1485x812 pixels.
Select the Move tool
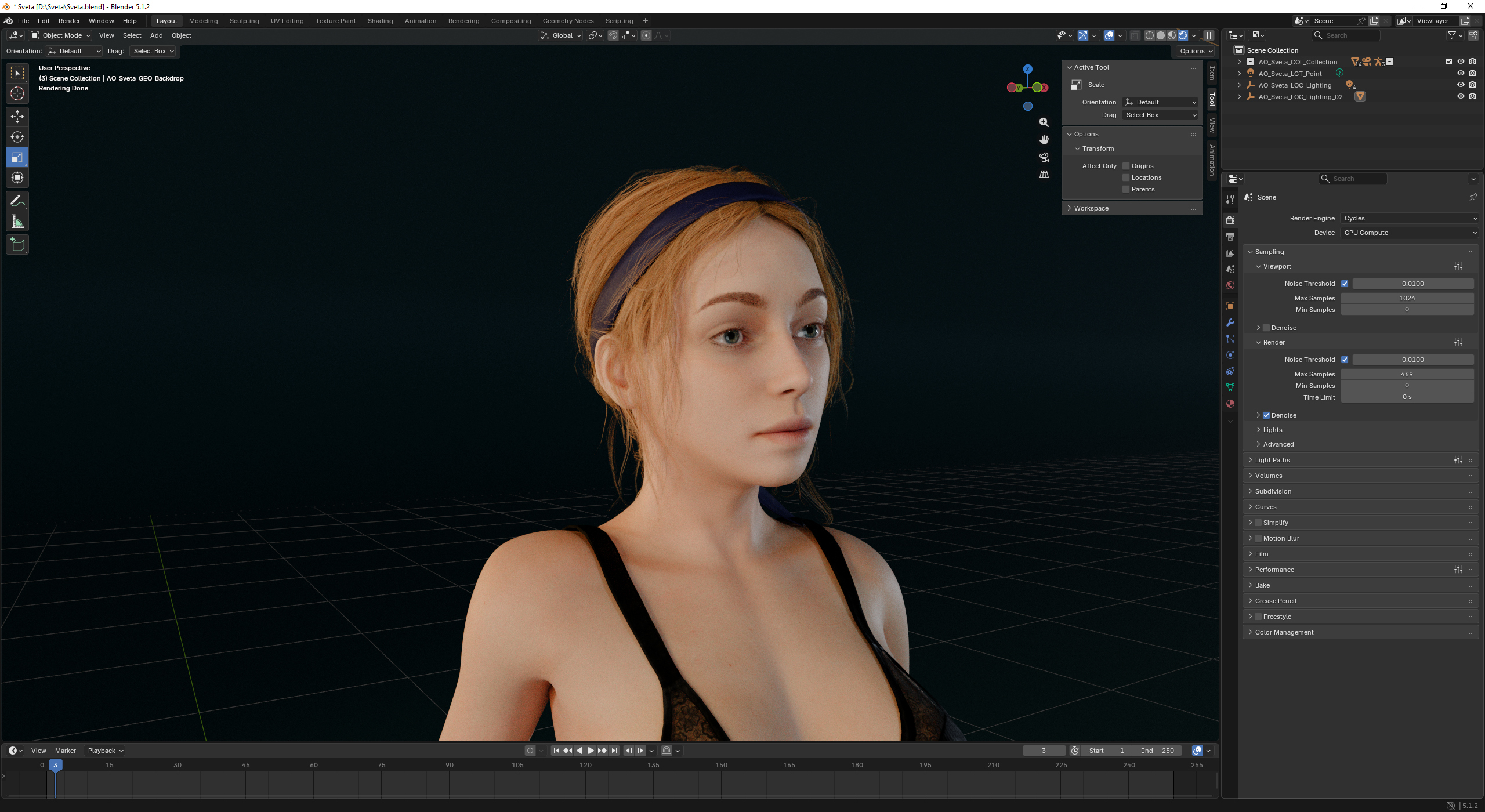click(17, 117)
